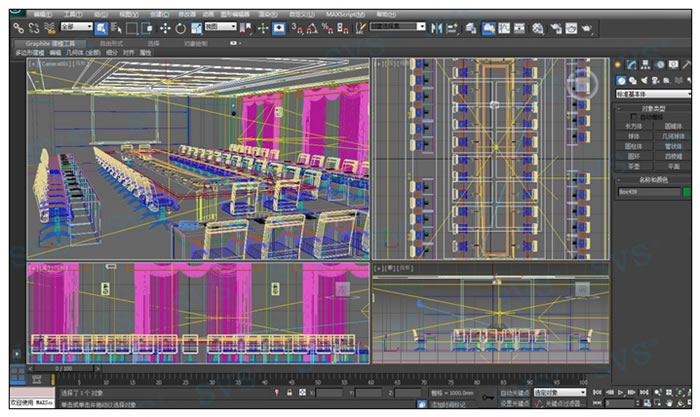This screenshot has height=417, width=700.
Task: Click the Box439 object name field
Action: pyautogui.click(x=646, y=191)
